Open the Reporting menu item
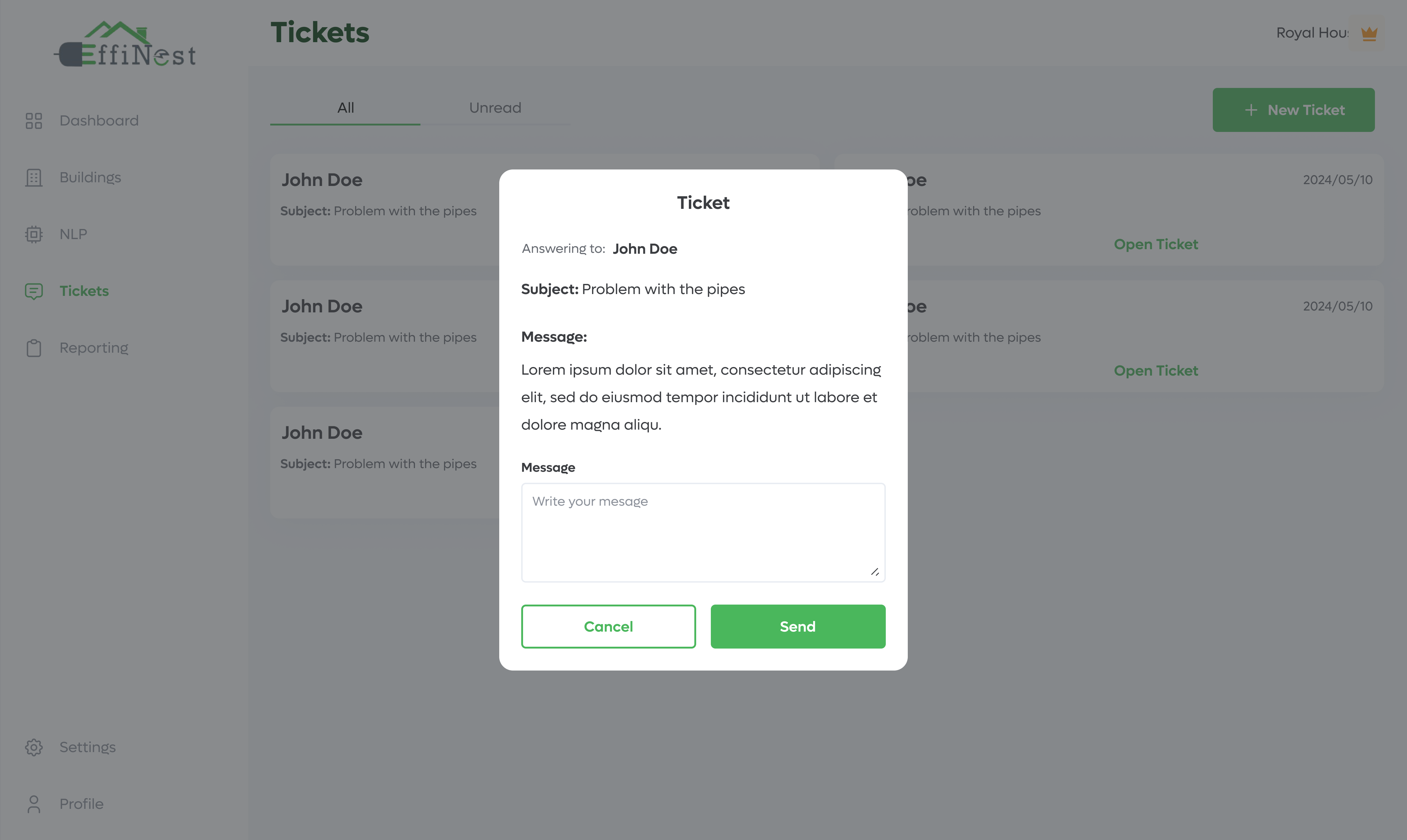This screenshot has width=1407, height=840. click(x=94, y=347)
